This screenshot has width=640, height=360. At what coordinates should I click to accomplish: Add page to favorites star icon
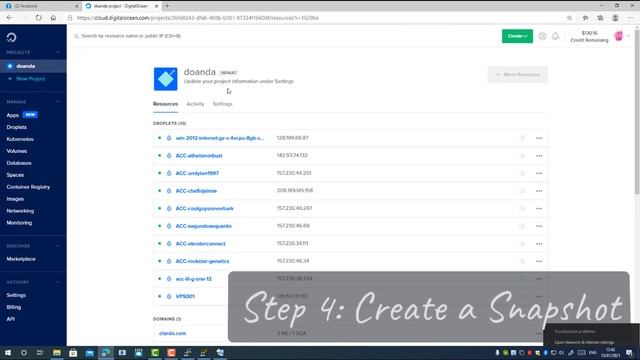[x=569, y=18]
